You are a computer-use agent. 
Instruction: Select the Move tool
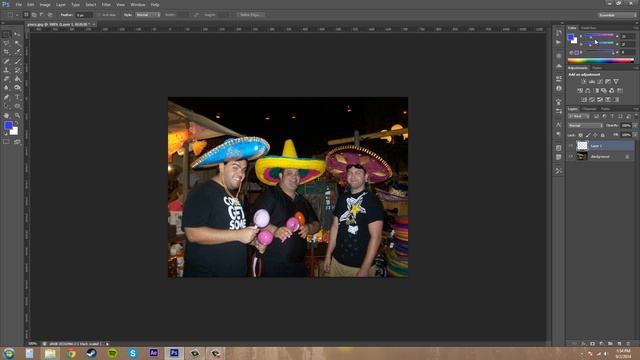[17, 34]
